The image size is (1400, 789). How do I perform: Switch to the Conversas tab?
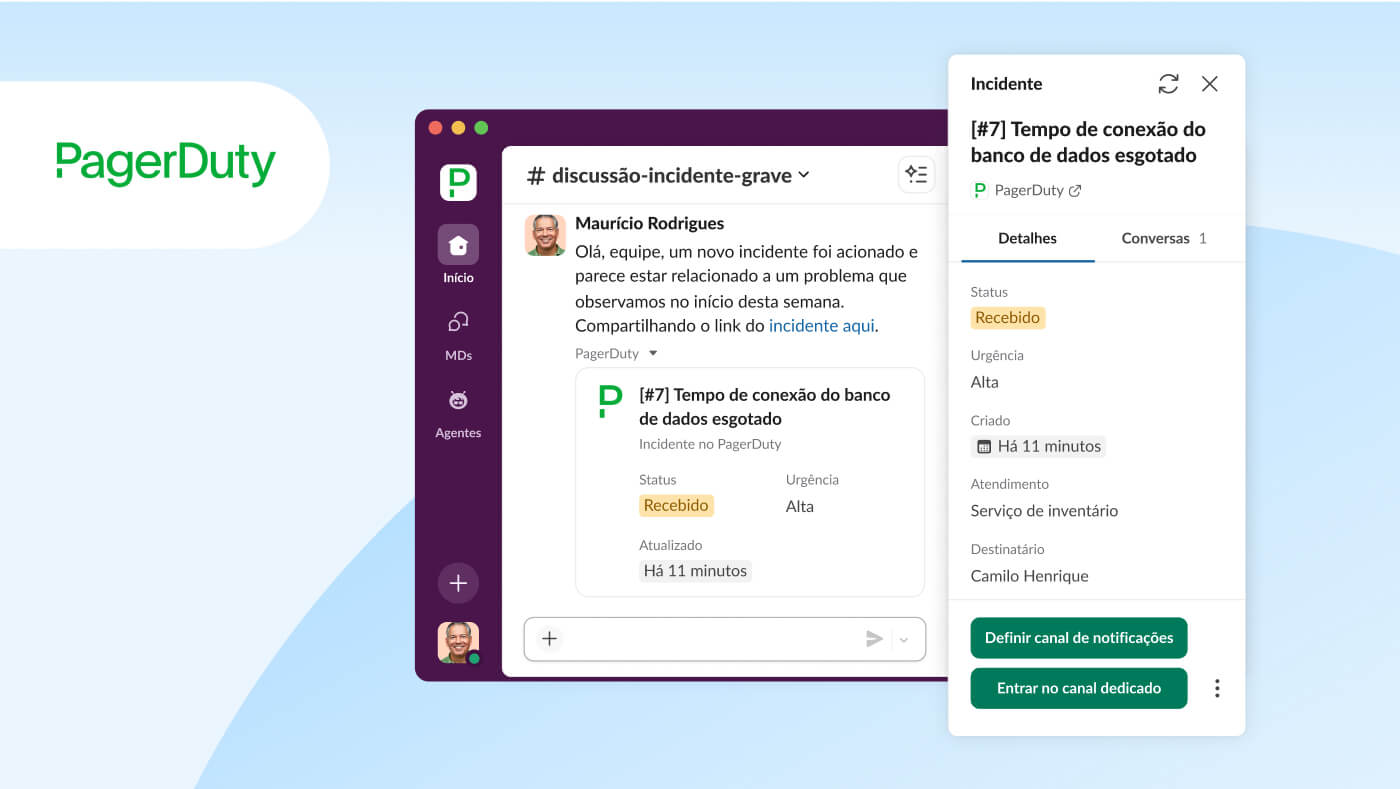tap(1164, 238)
